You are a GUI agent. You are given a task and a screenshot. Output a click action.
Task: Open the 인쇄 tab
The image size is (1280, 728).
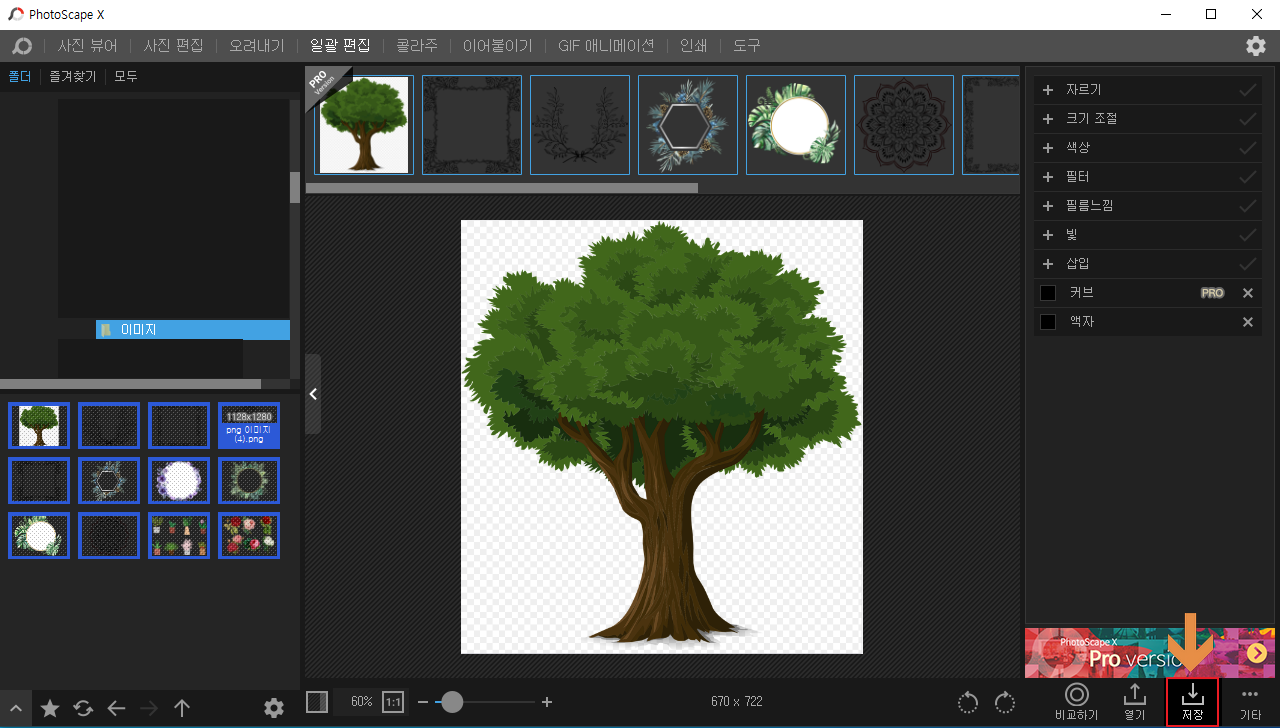pyautogui.click(x=693, y=46)
